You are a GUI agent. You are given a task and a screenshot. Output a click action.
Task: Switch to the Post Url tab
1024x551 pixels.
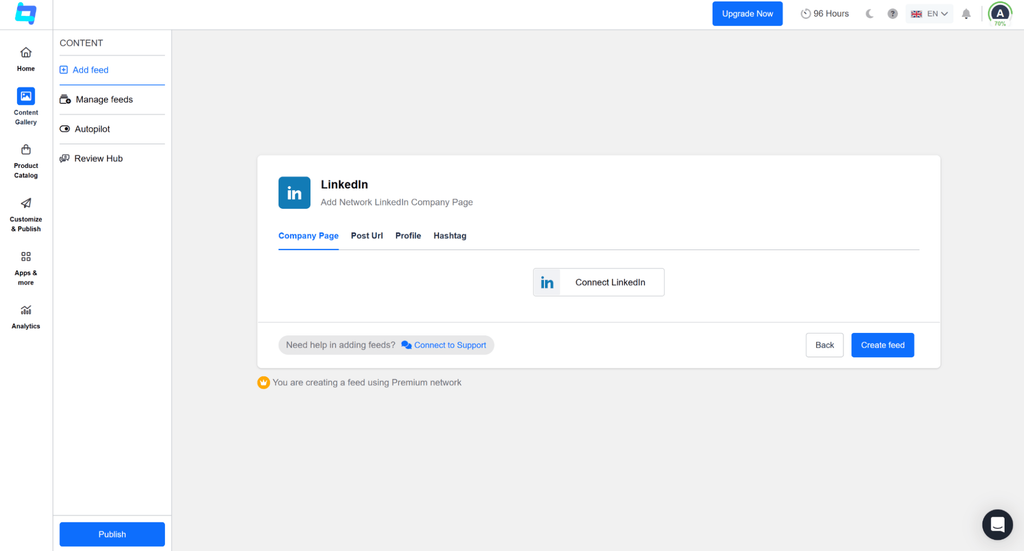pyautogui.click(x=366, y=236)
